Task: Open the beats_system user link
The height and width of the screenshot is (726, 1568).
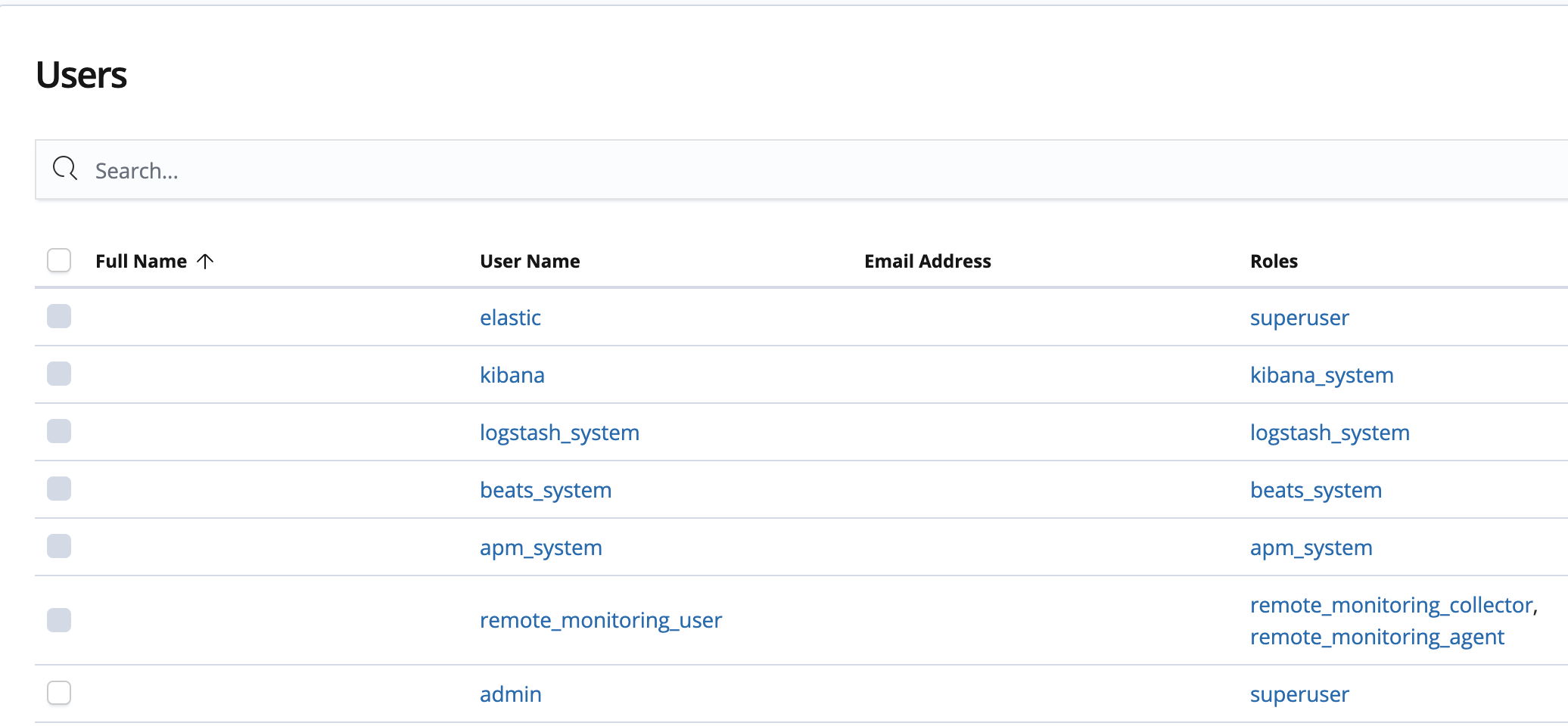Action: pos(546,490)
